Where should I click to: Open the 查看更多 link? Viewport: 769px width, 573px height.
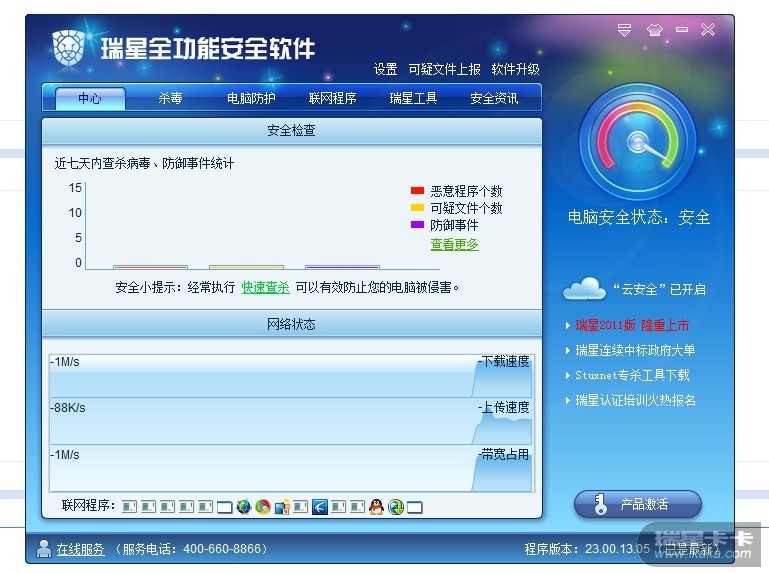click(x=454, y=244)
